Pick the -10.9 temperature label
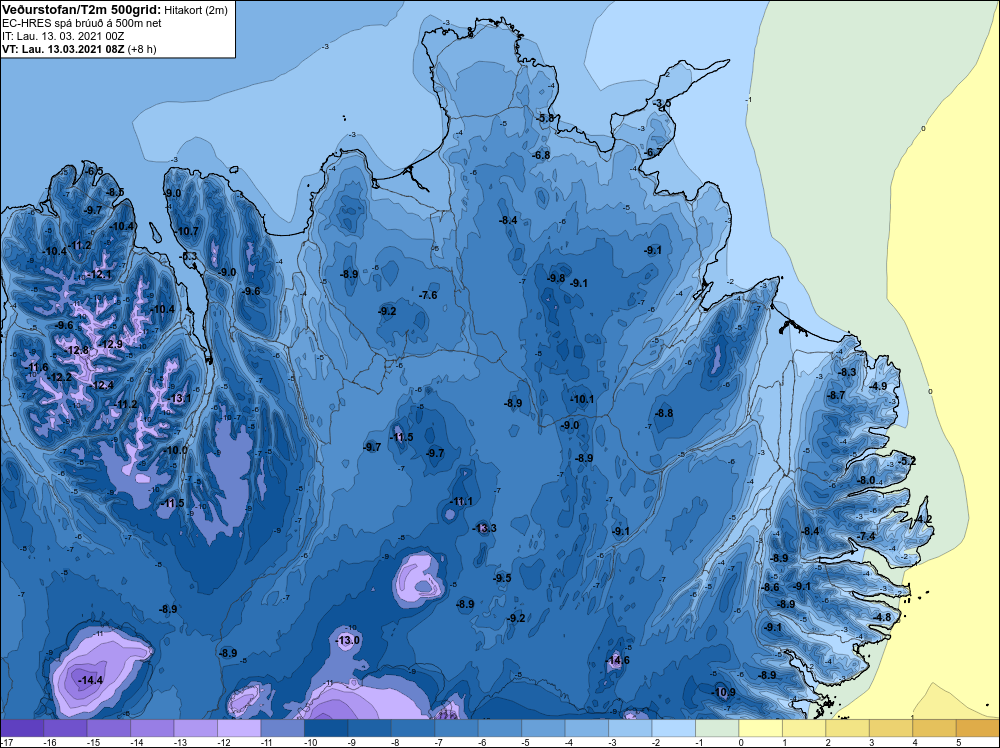The height and width of the screenshot is (748, 1000). pos(723,692)
